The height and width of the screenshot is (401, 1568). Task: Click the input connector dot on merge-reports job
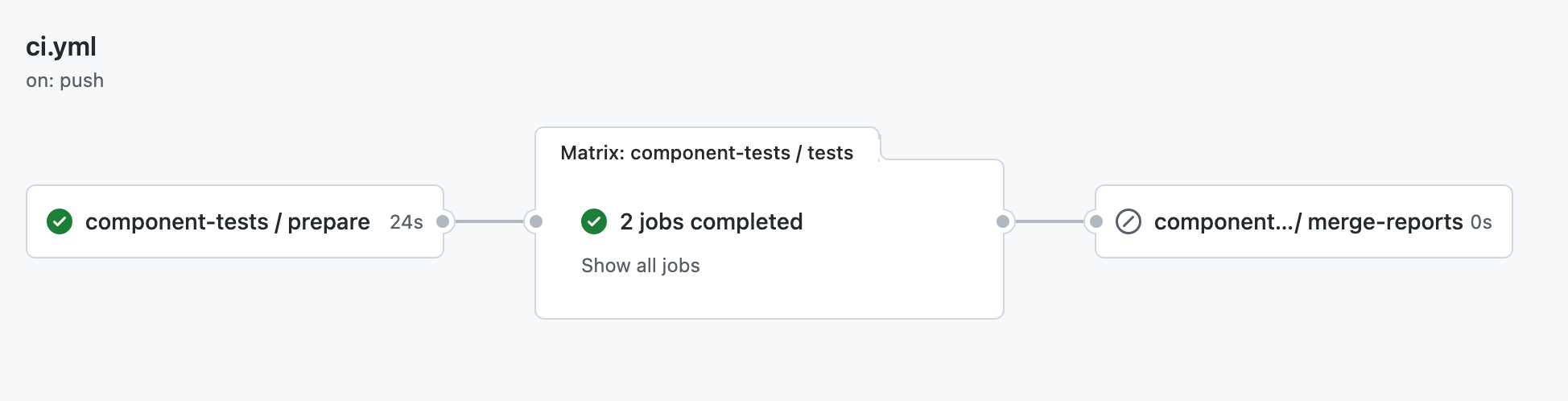(1096, 221)
